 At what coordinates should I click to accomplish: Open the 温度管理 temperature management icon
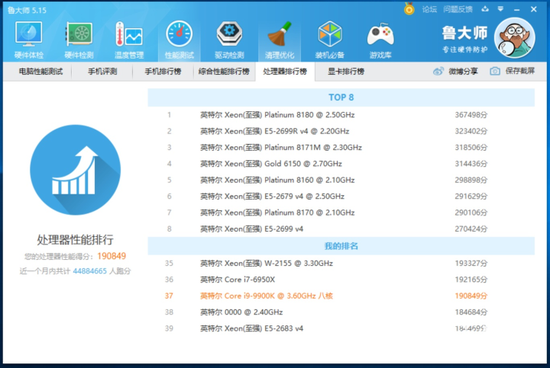click(129, 39)
